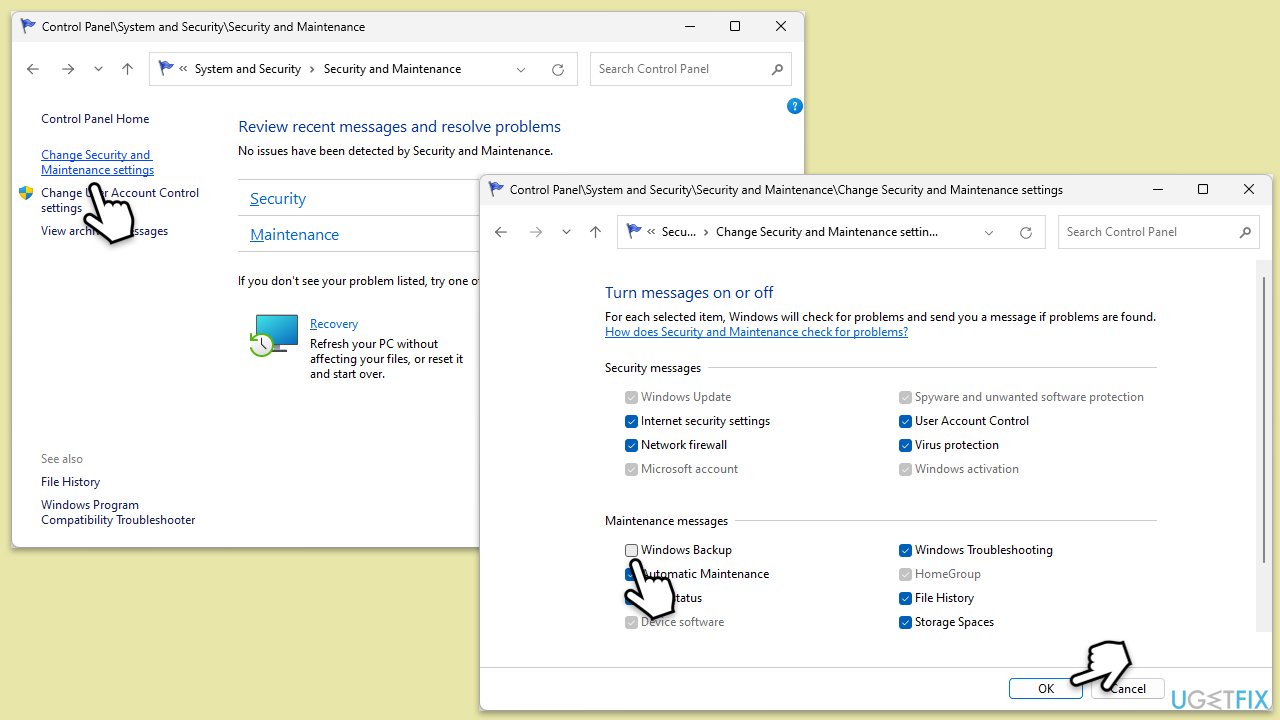The image size is (1280, 720).
Task: Click Secu... breadcrumb in Change settings window
Action: click(x=679, y=232)
